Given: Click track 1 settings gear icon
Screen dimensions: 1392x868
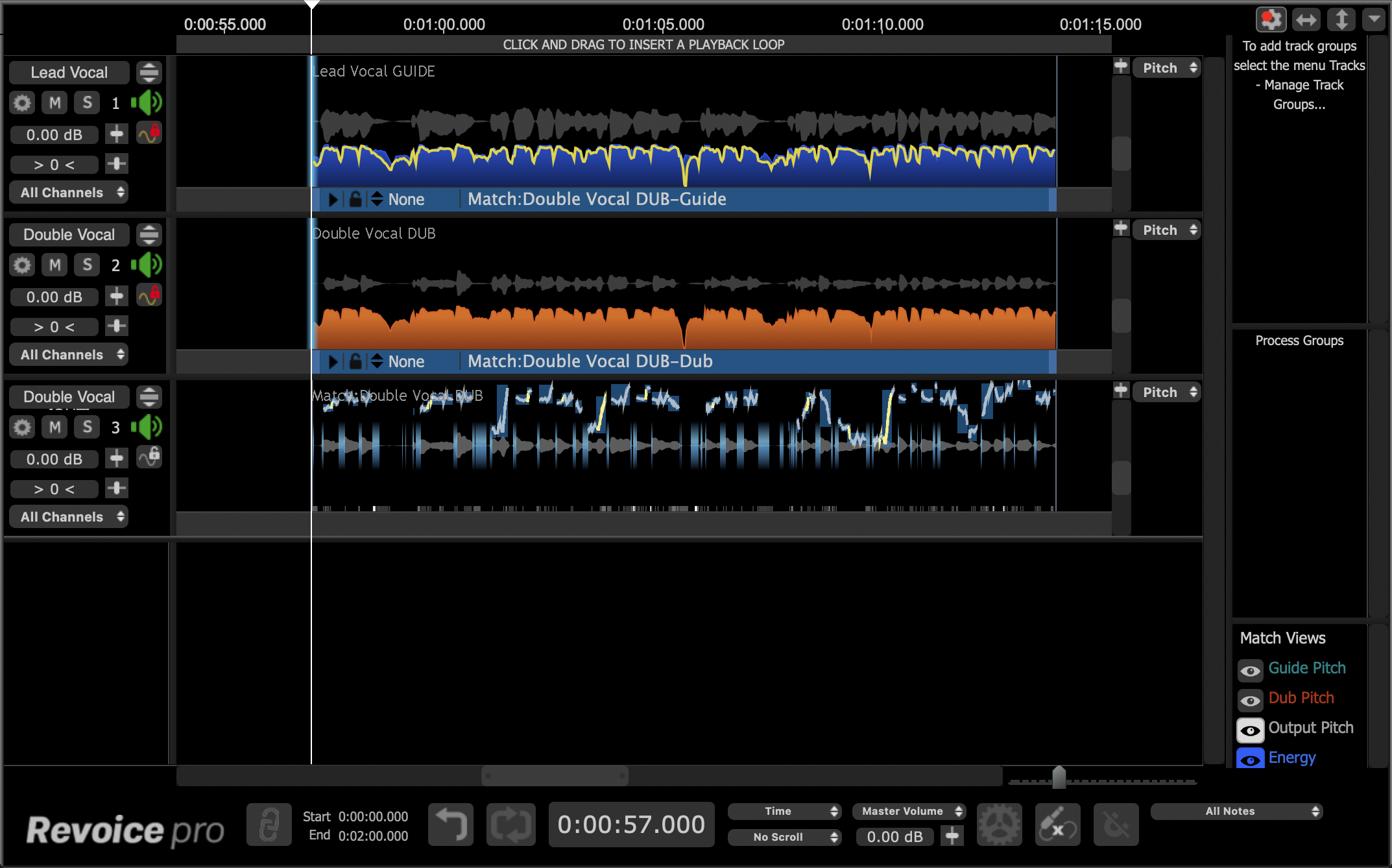Looking at the screenshot, I should 22,103.
